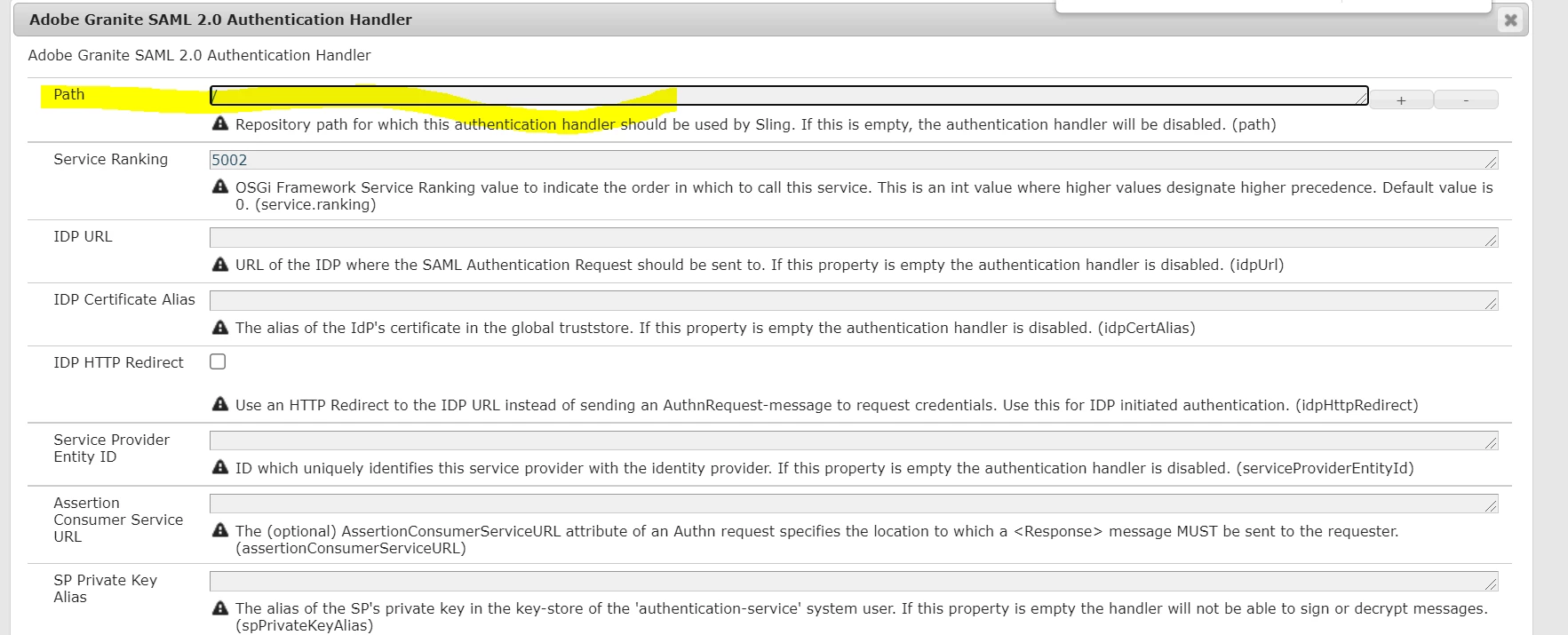Click the 'IDP Certificate Alias' label

click(124, 299)
